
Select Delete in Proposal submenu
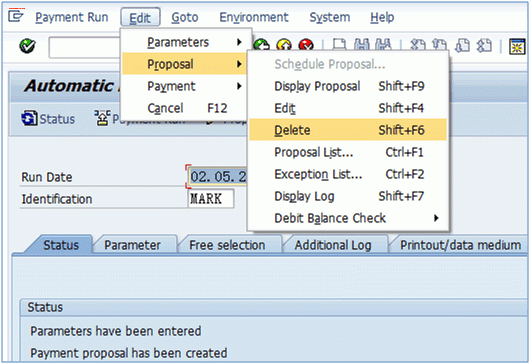point(348,130)
